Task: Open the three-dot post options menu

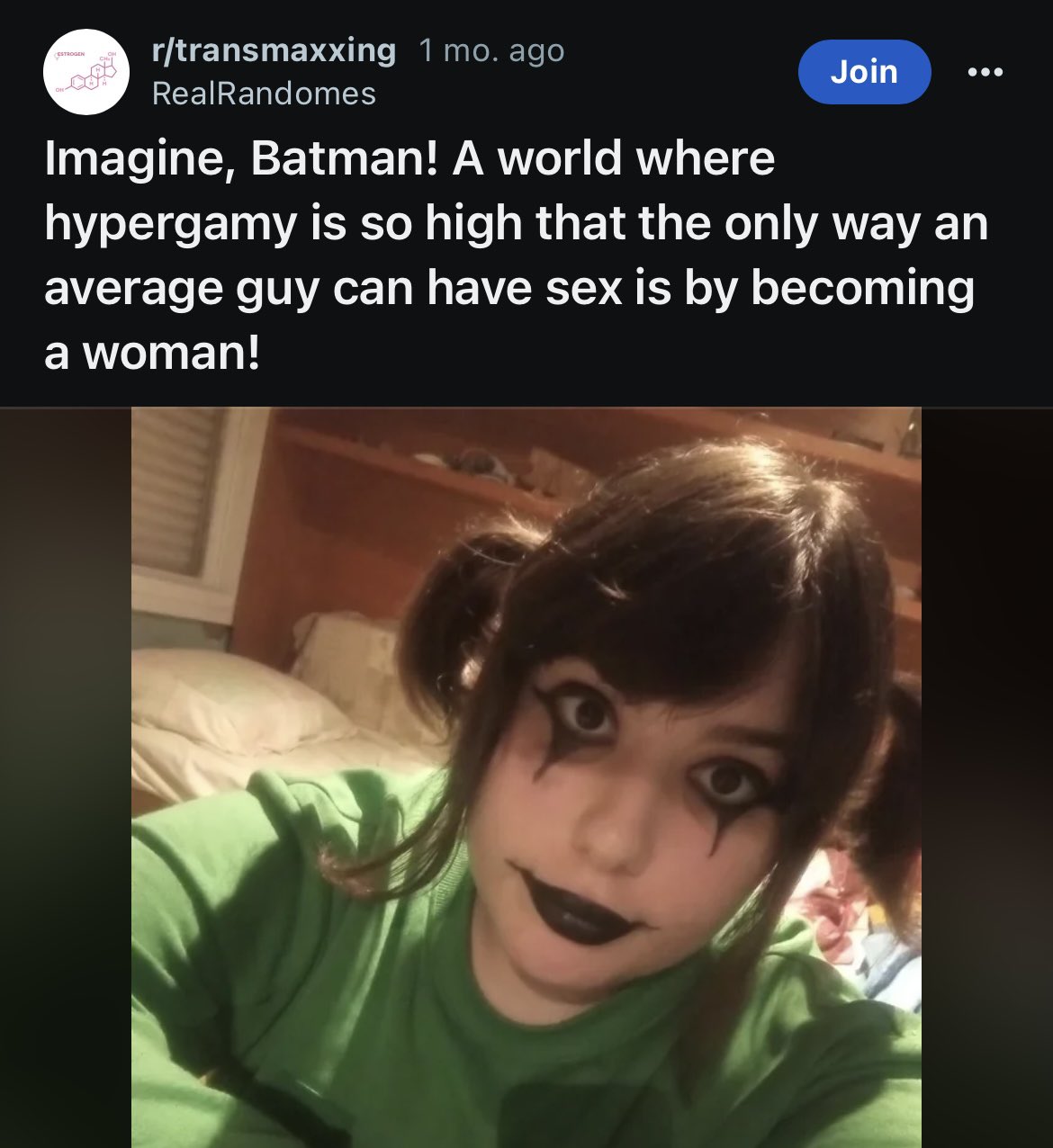Action: point(985,72)
